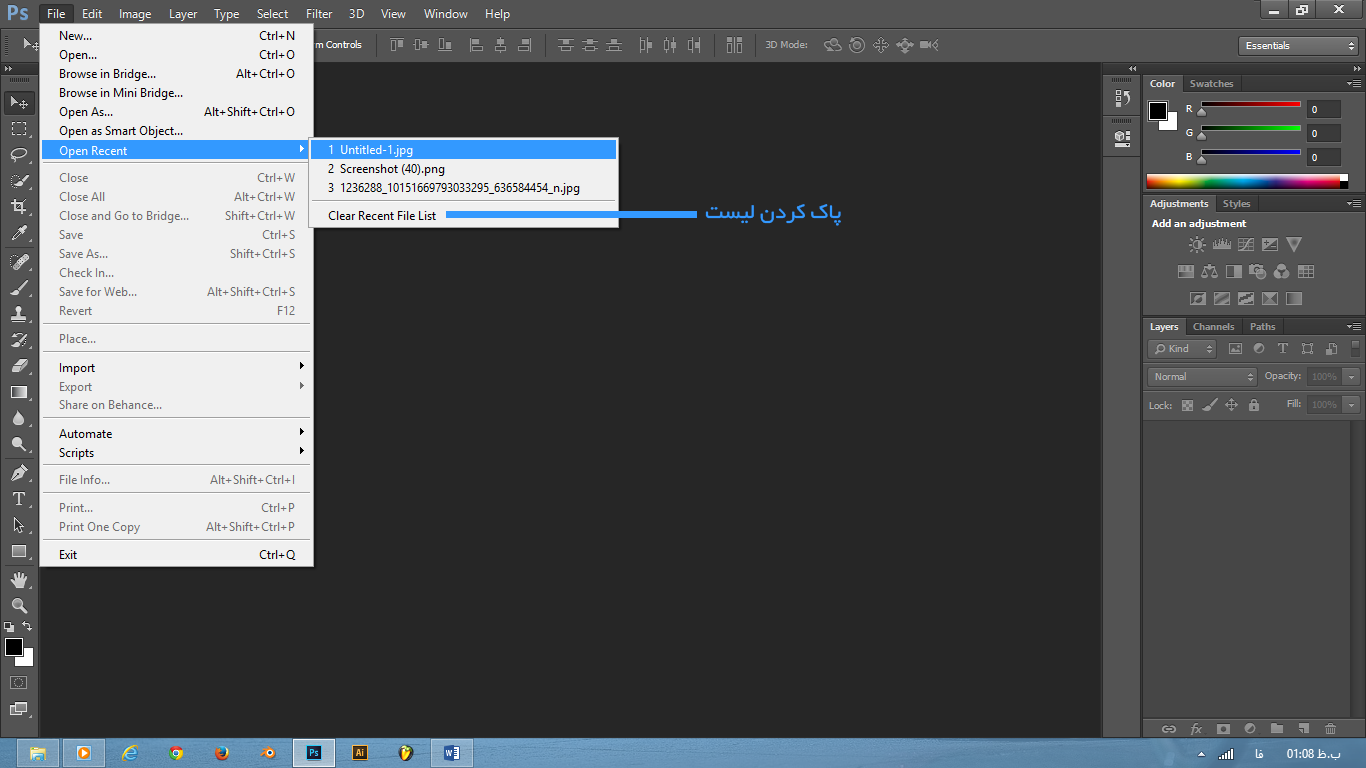Click the Add layer style fx icon

tap(1196, 729)
